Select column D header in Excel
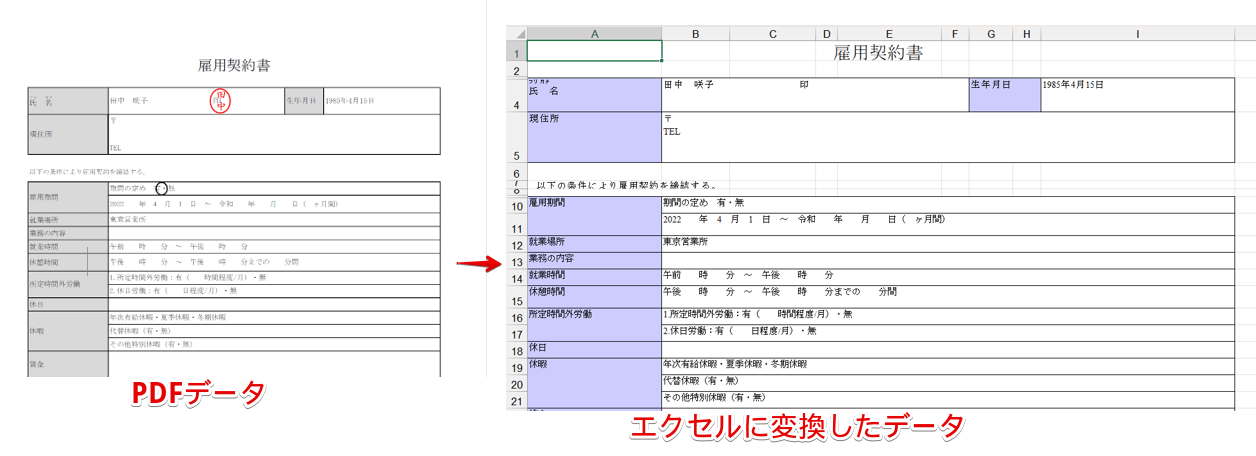Screen dimensions: 1256x456 click(827, 33)
